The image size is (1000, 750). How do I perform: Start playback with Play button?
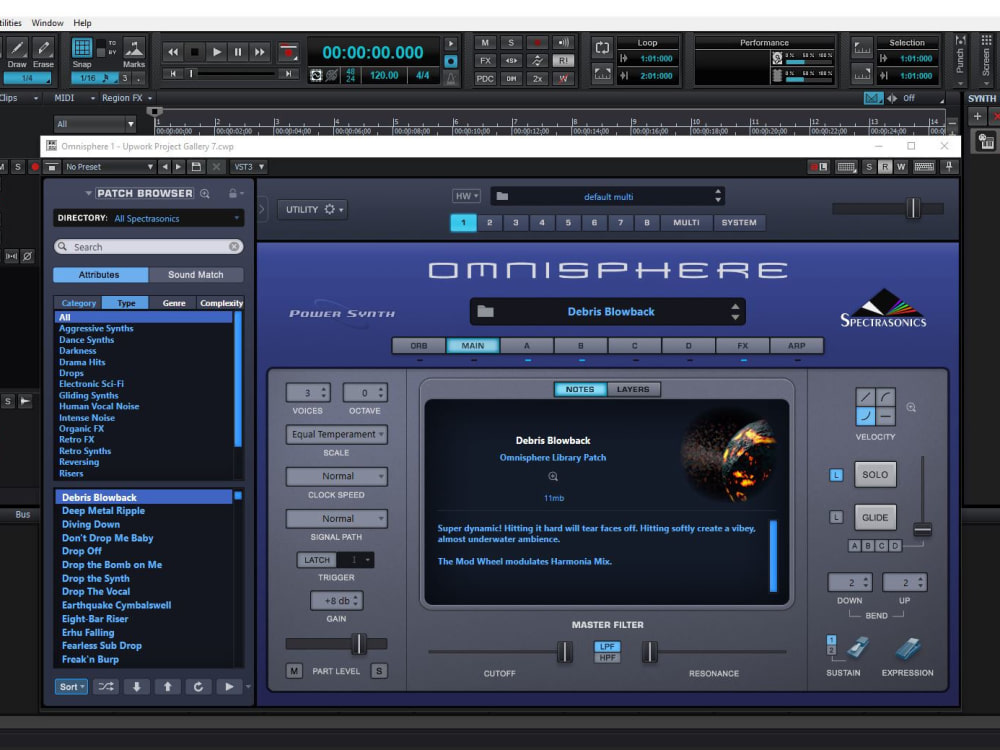[x=216, y=52]
